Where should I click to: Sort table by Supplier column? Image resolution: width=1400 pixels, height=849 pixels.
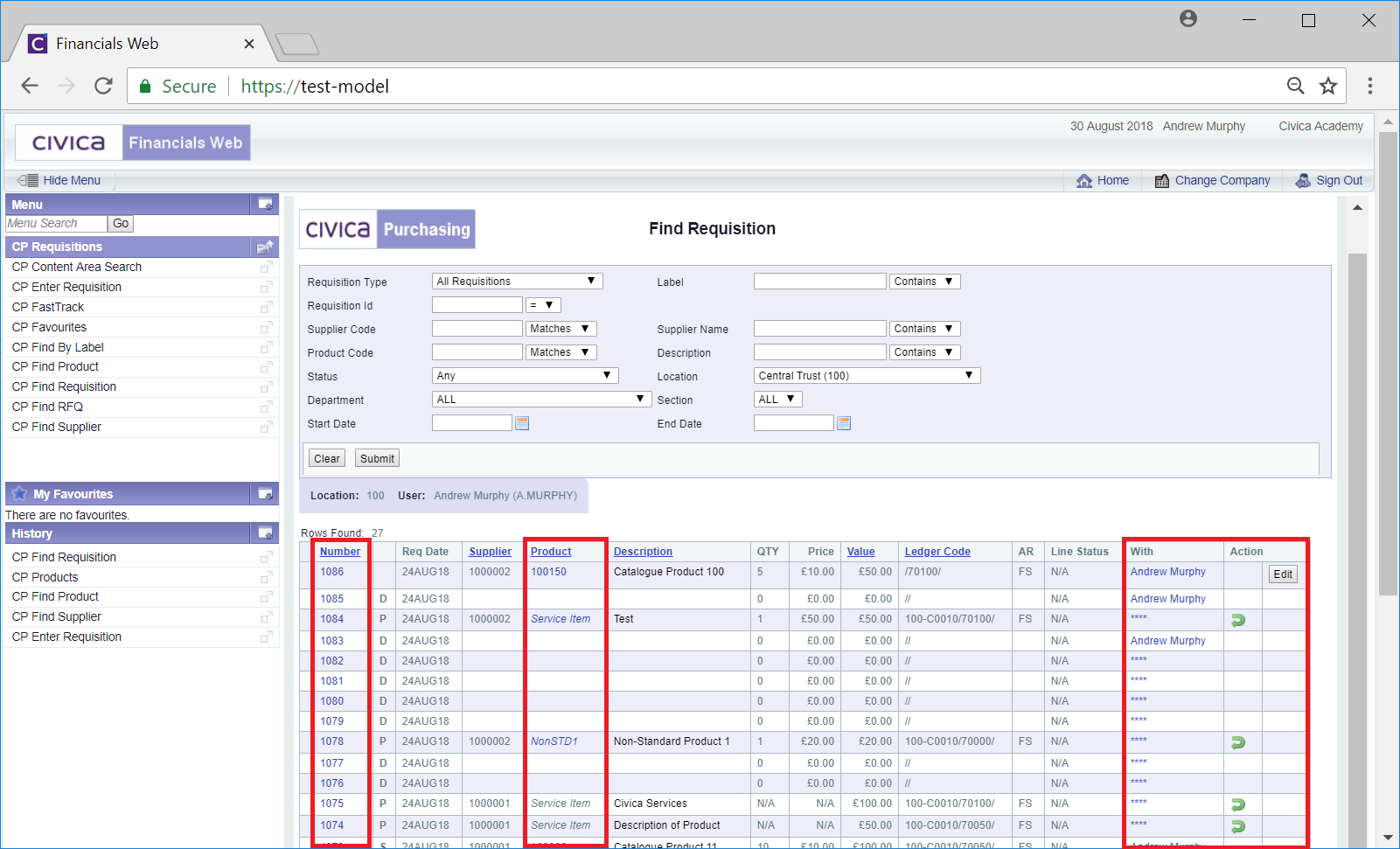point(490,552)
